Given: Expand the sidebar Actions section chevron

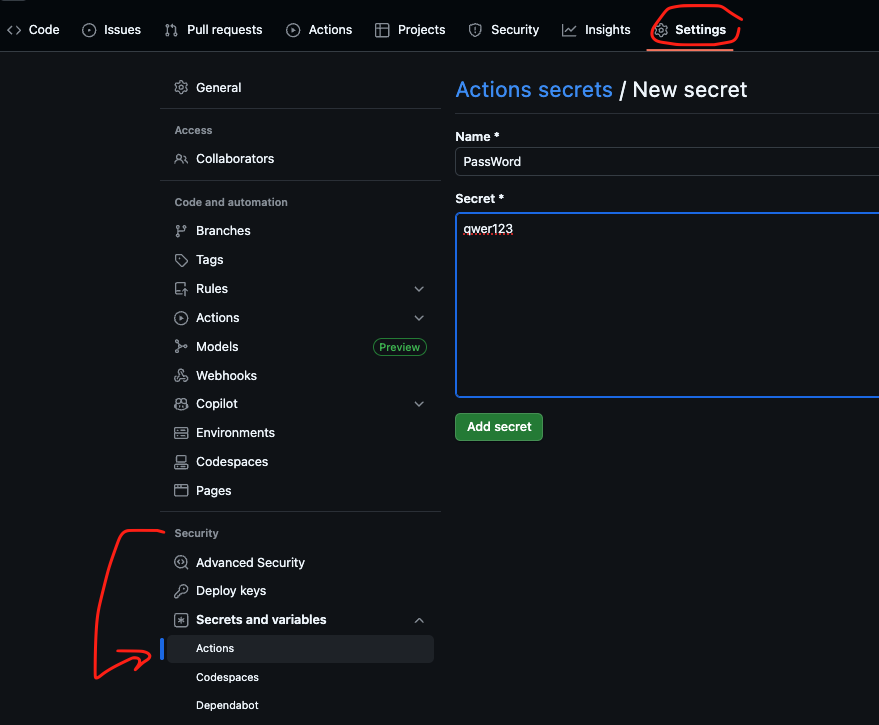Looking at the screenshot, I should 419,318.
